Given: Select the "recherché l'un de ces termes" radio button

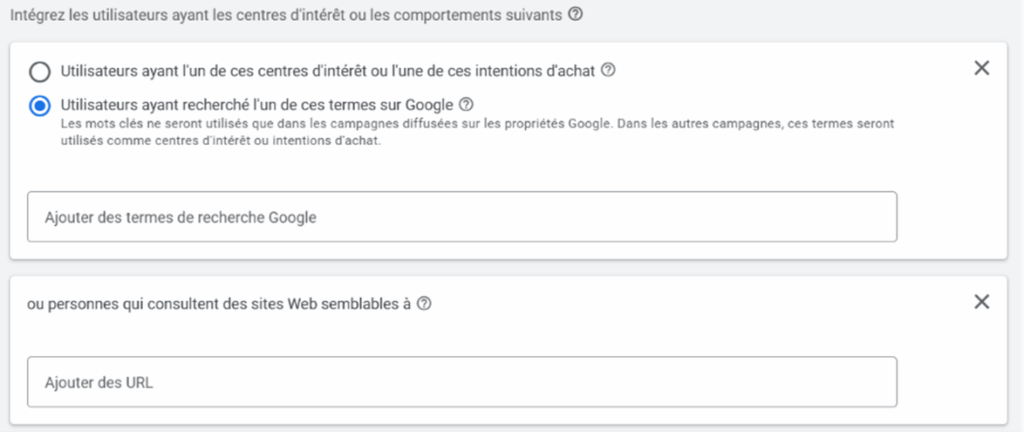Looking at the screenshot, I should click(40, 105).
